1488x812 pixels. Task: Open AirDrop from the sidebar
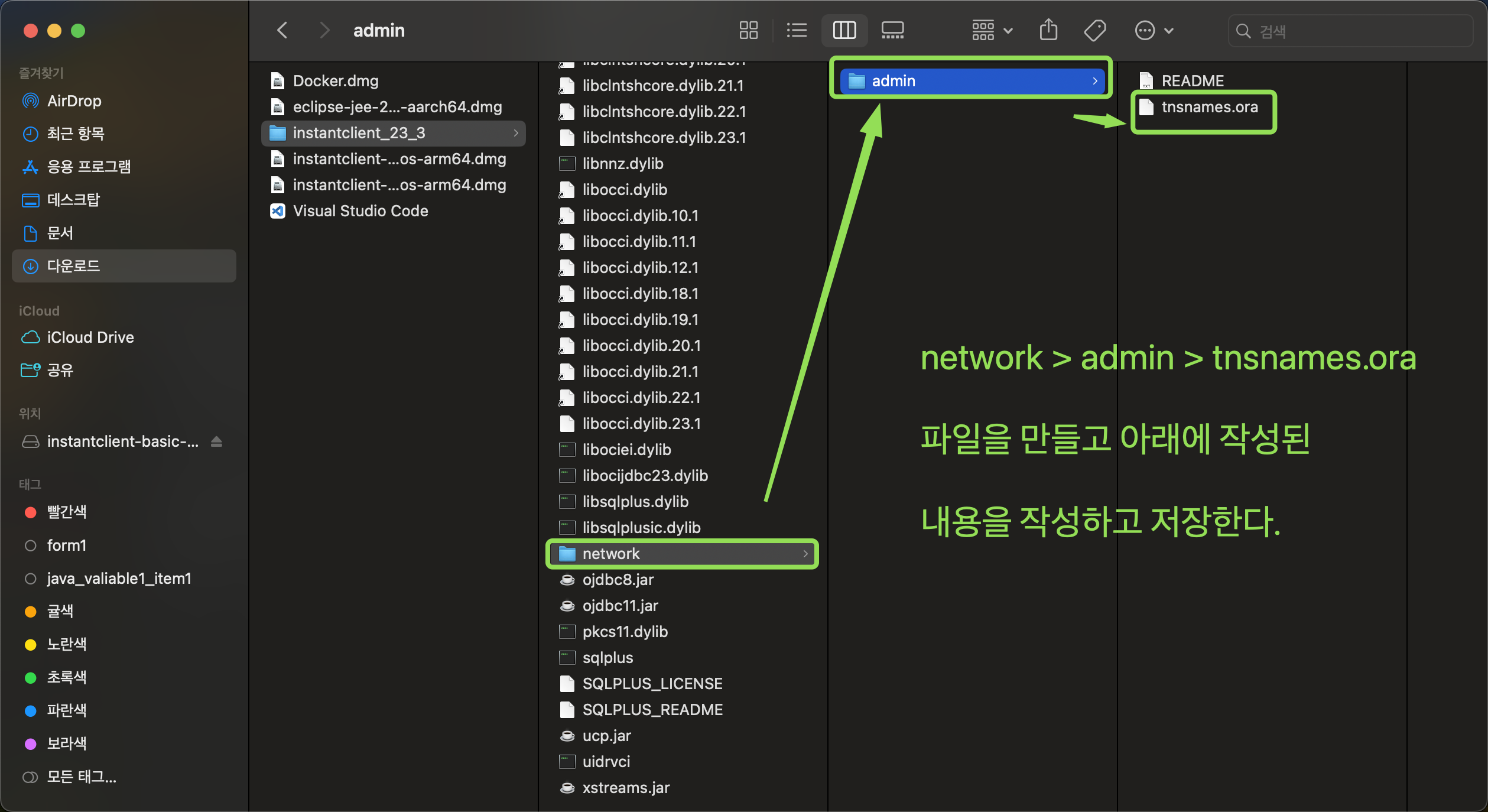point(74,101)
